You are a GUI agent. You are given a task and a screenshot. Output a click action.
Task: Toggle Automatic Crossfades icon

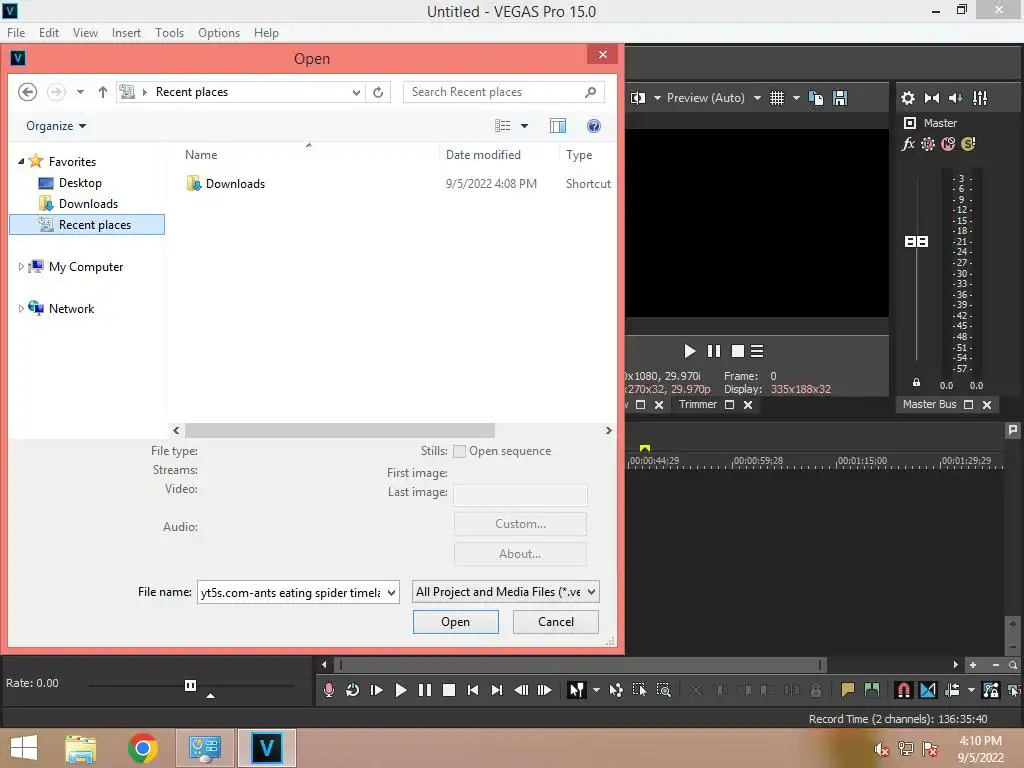927,690
